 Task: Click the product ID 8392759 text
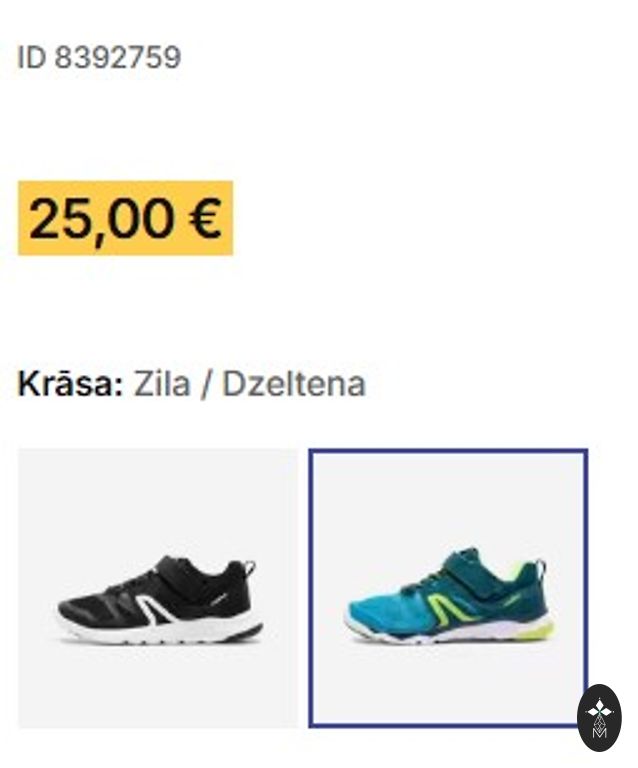tap(99, 57)
